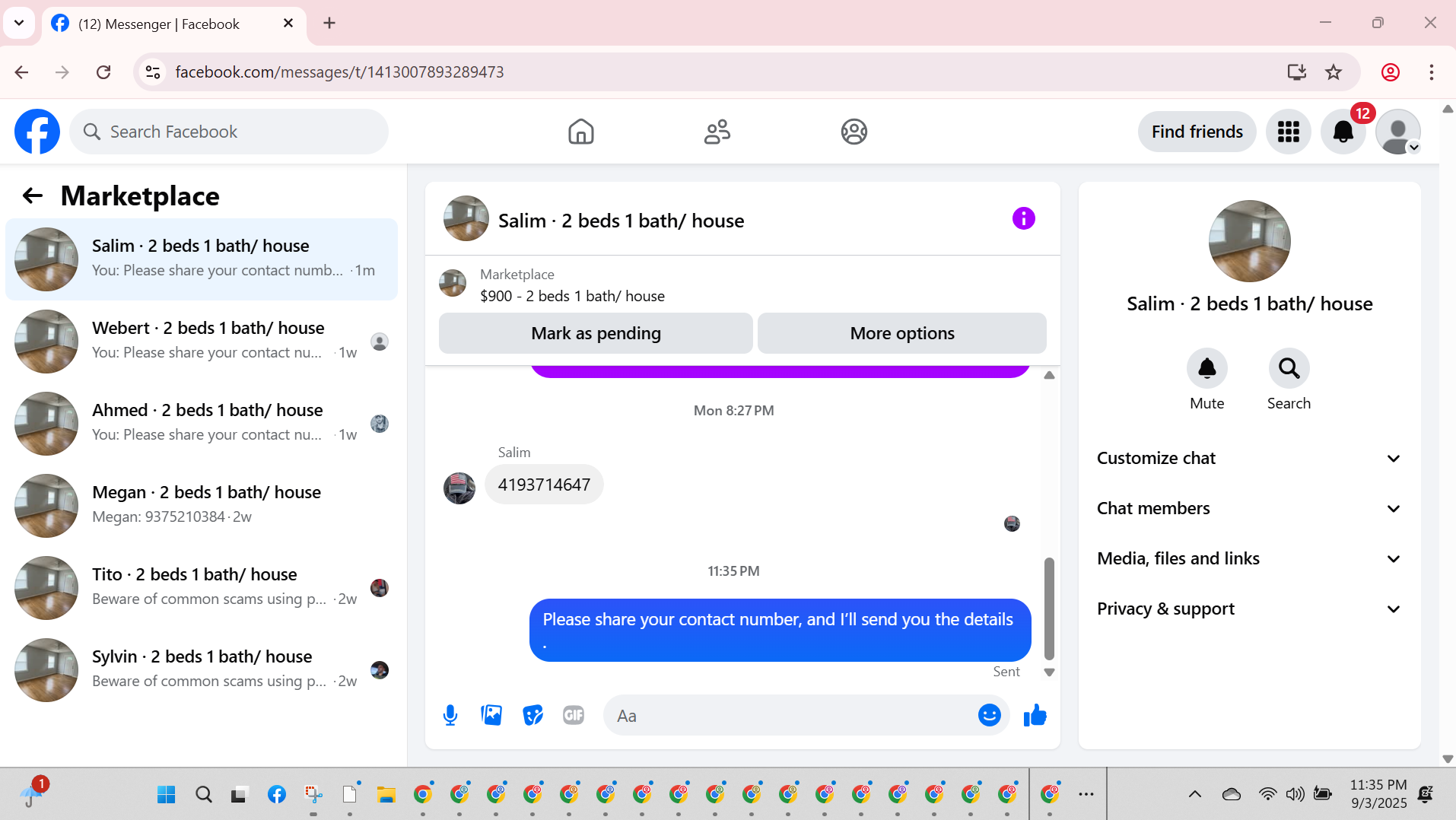The image size is (1456, 820).
Task: Attach a photo or file
Action: pos(491,715)
